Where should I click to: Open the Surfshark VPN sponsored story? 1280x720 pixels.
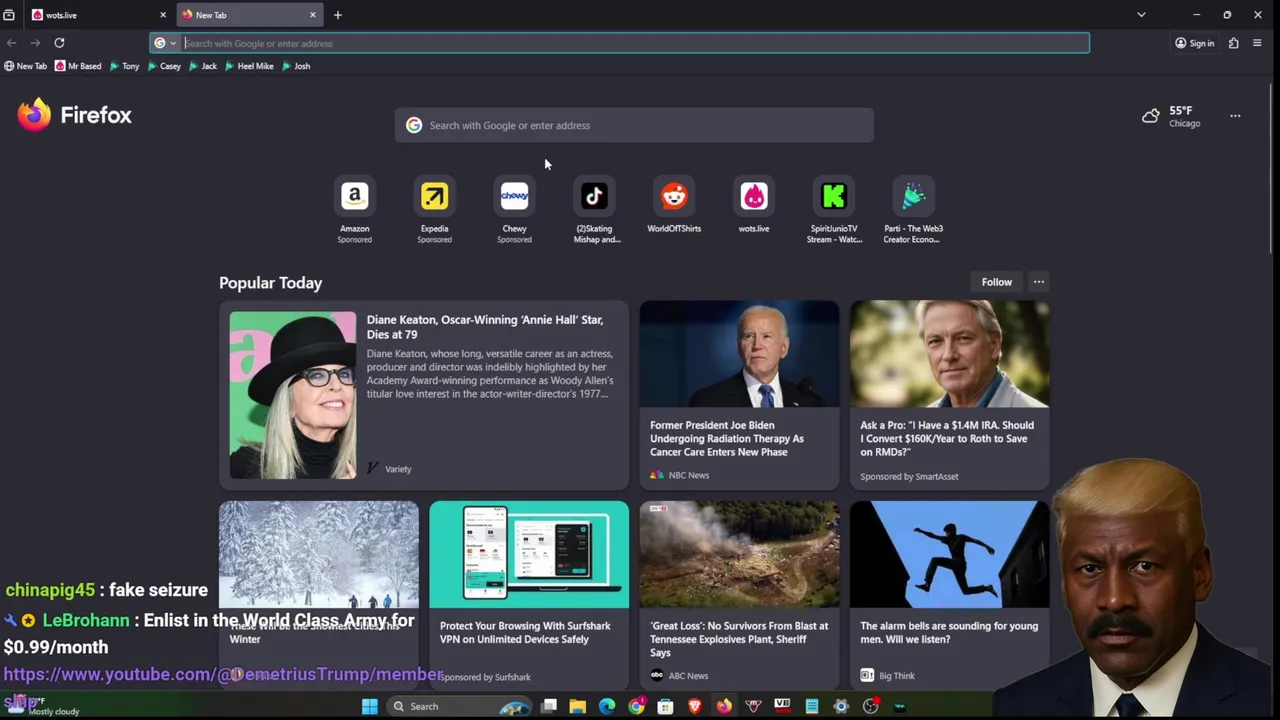pos(529,594)
